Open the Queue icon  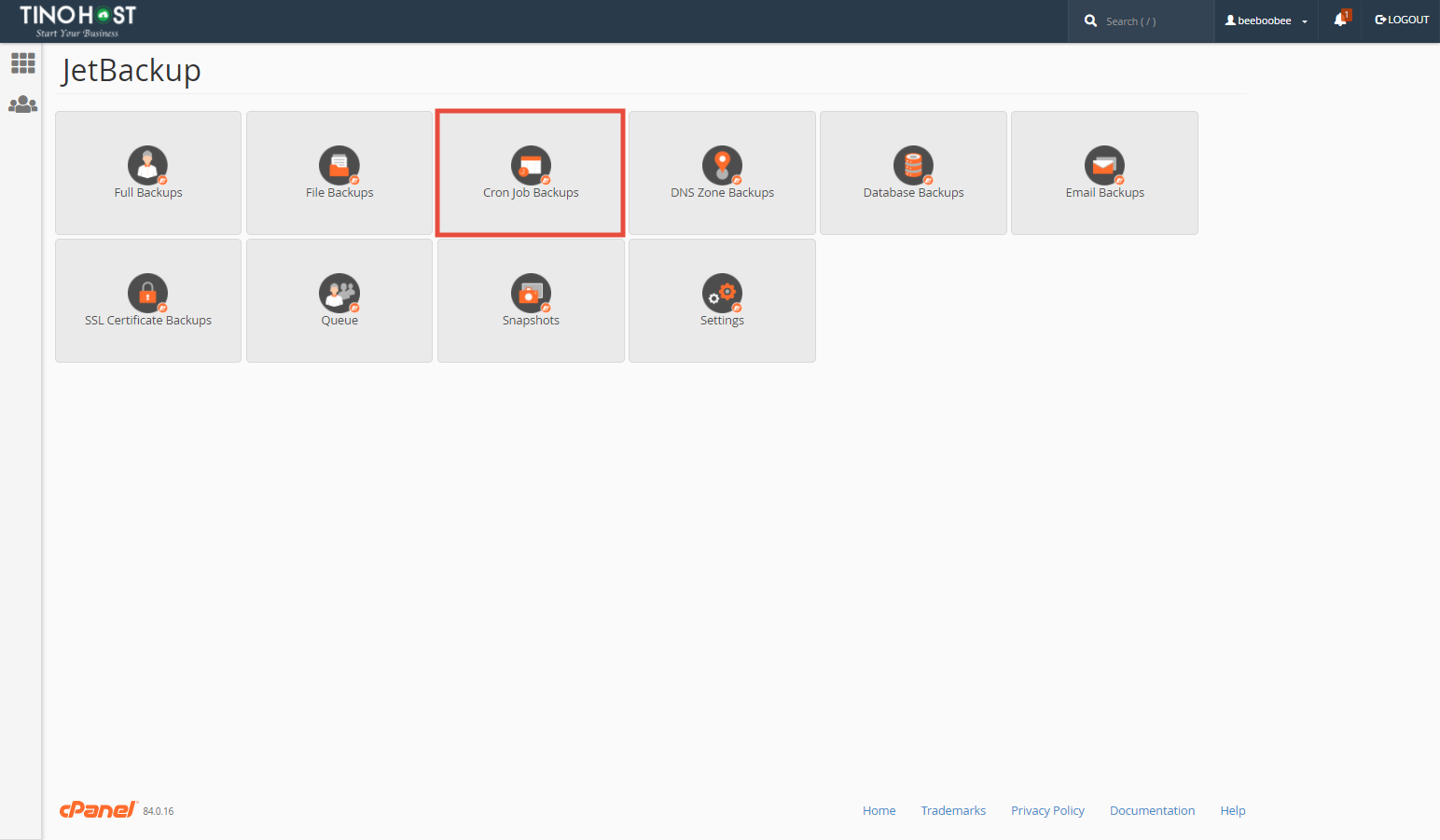(x=339, y=294)
